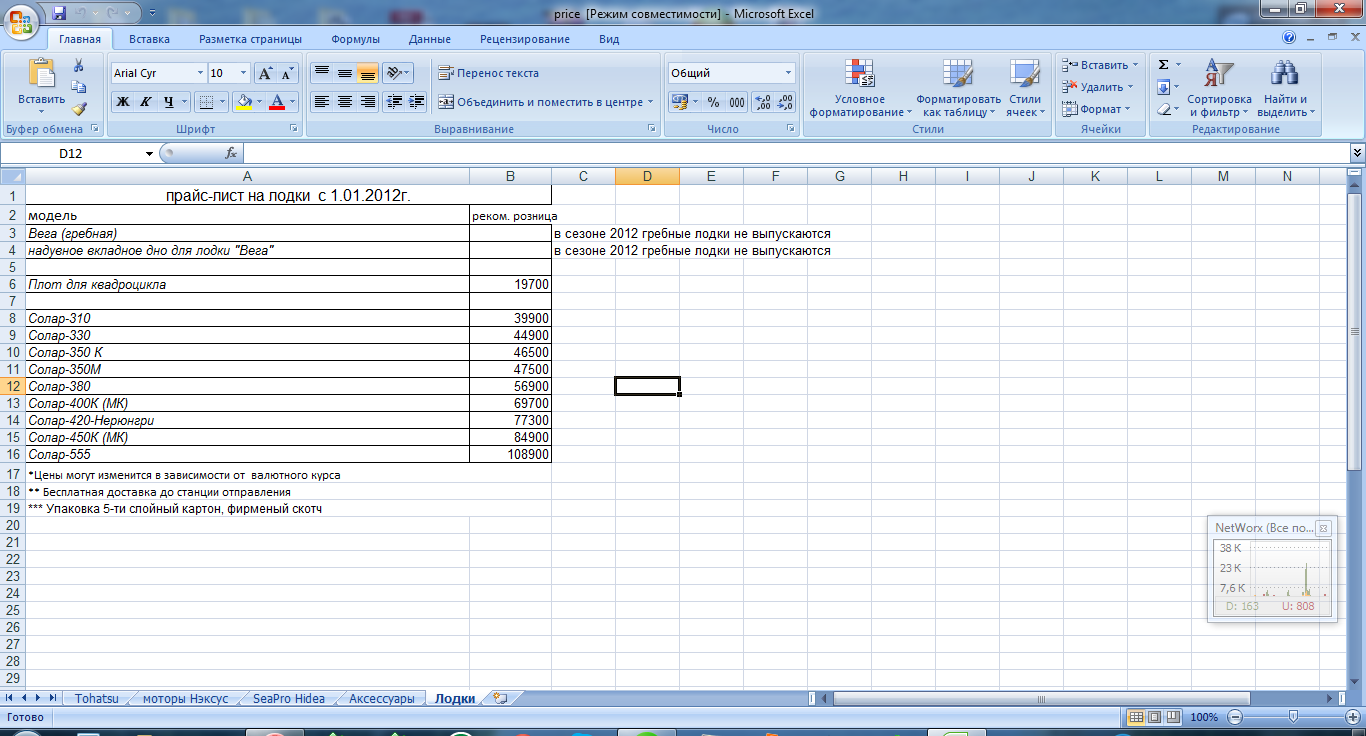Select Normal view in status bar
This screenshot has height=736, width=1366.
pos(1135,717)
